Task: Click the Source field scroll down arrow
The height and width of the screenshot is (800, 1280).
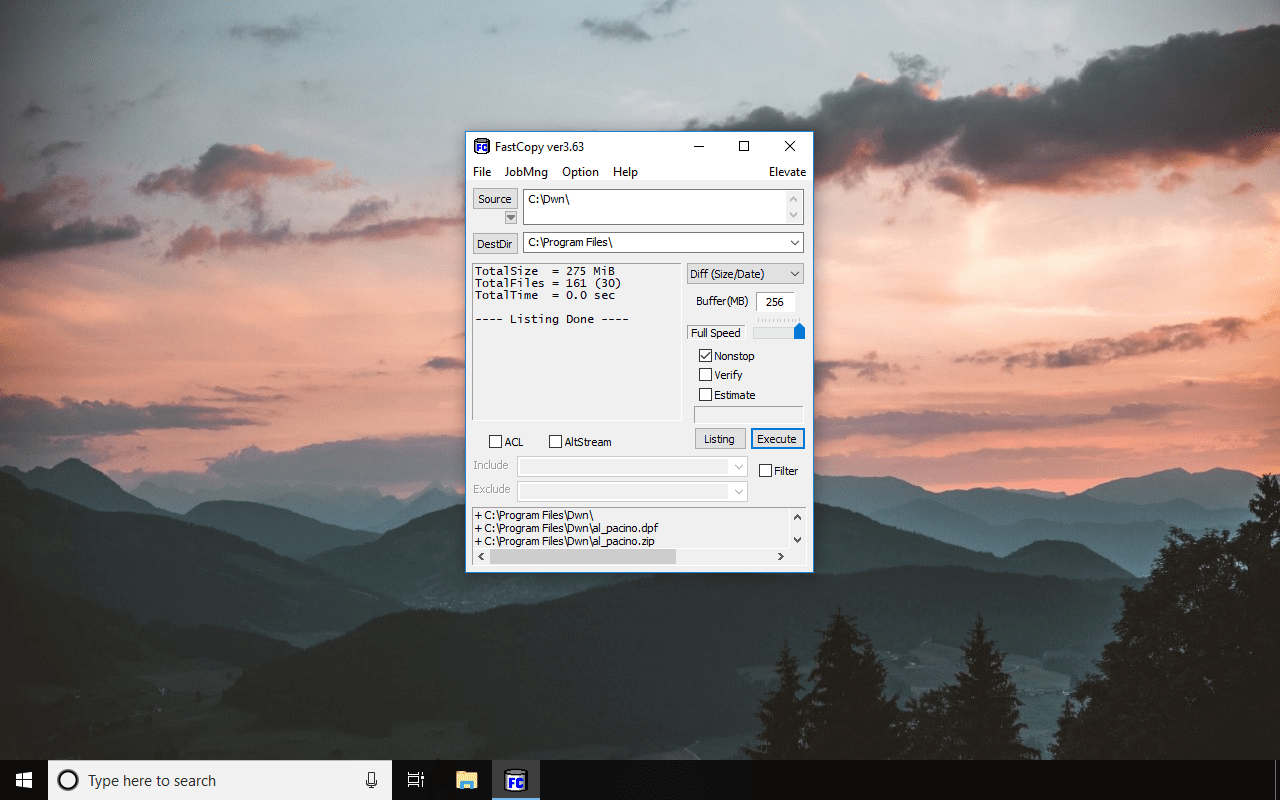Action: tap(794, 216)
